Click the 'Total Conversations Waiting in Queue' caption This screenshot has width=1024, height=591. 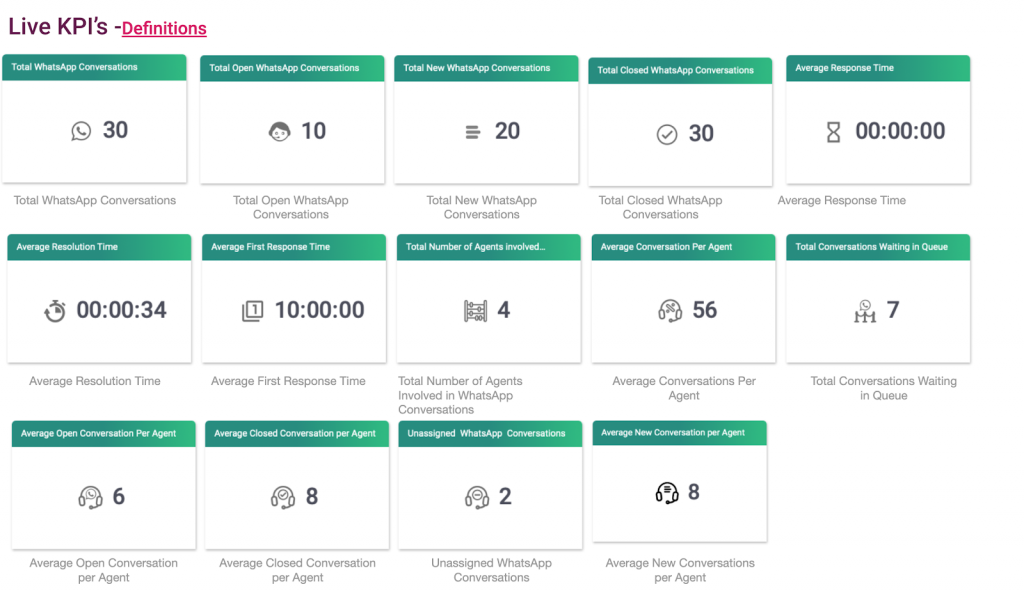coord(884,389)
